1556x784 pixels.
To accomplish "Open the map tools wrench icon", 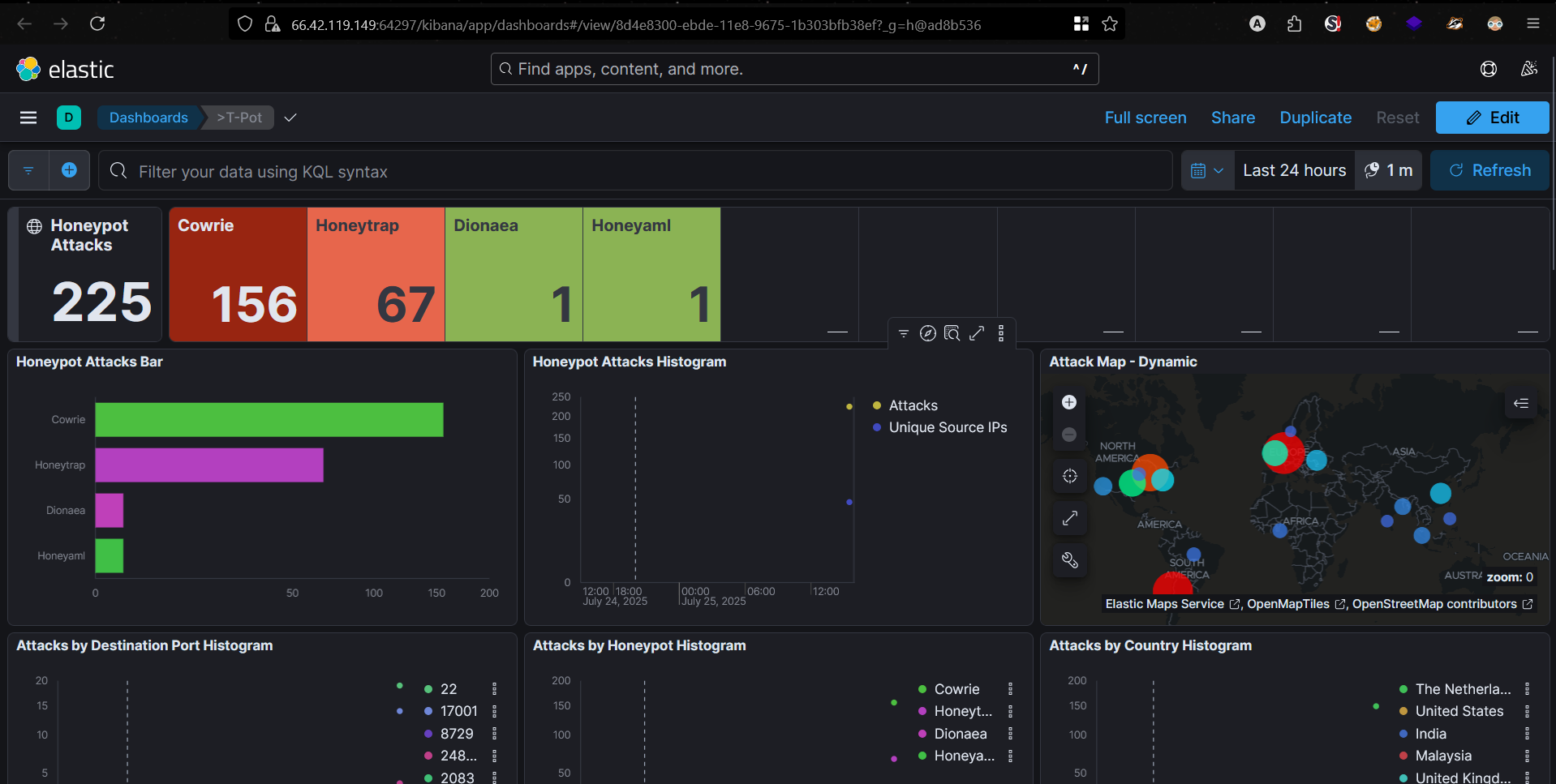I will [1069, 560].
